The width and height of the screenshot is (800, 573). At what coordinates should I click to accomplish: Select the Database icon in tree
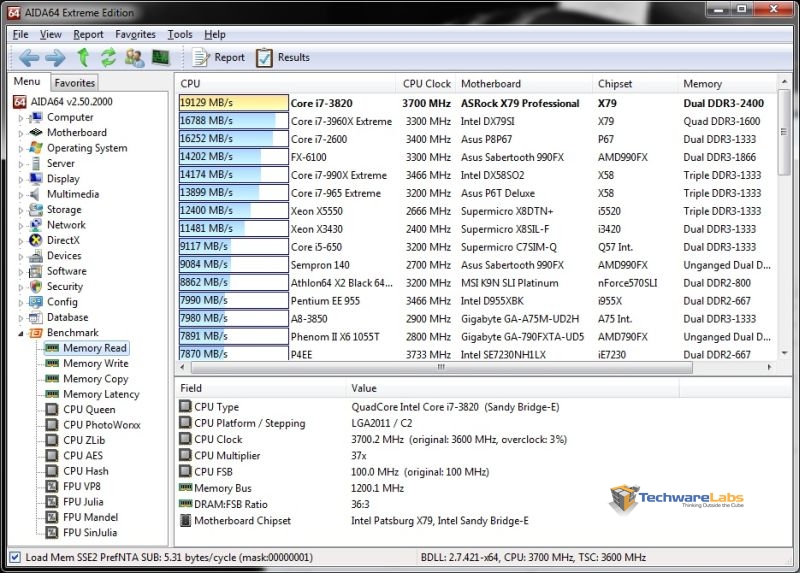pyautogui.click(x=36, y=317)
